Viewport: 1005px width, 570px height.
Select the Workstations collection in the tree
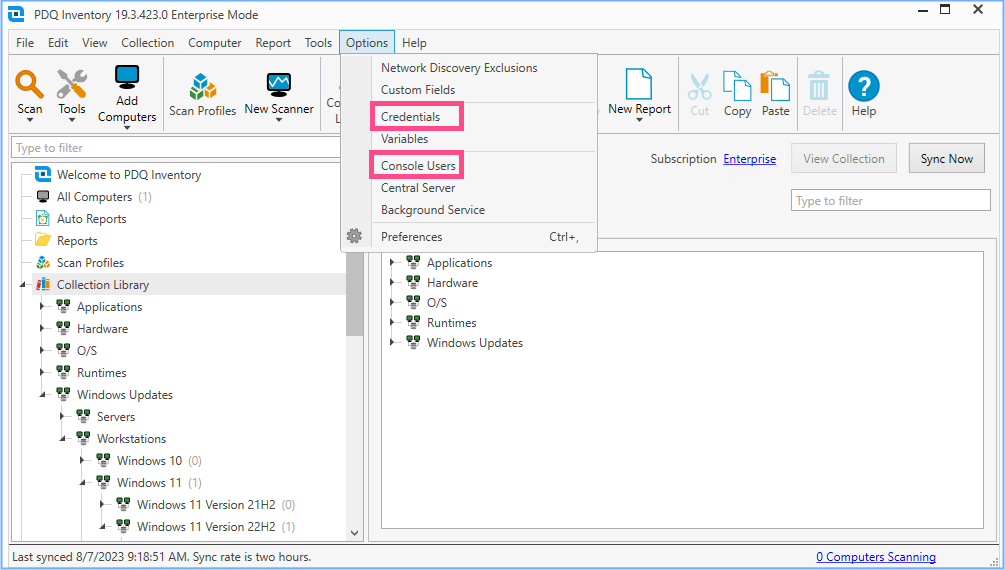[x=131, y=439]
